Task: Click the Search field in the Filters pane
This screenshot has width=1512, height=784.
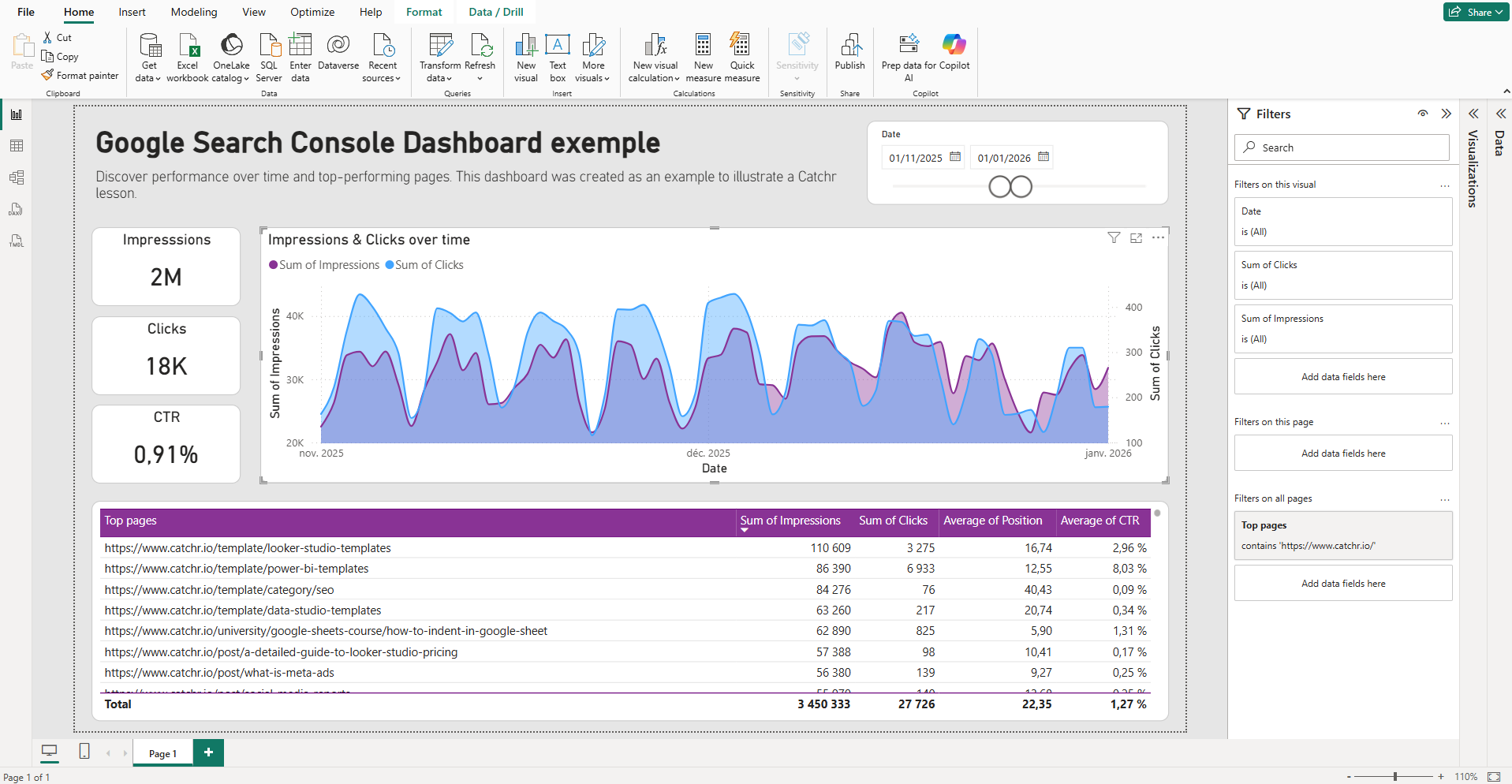Action: [x=1341, y=147]
